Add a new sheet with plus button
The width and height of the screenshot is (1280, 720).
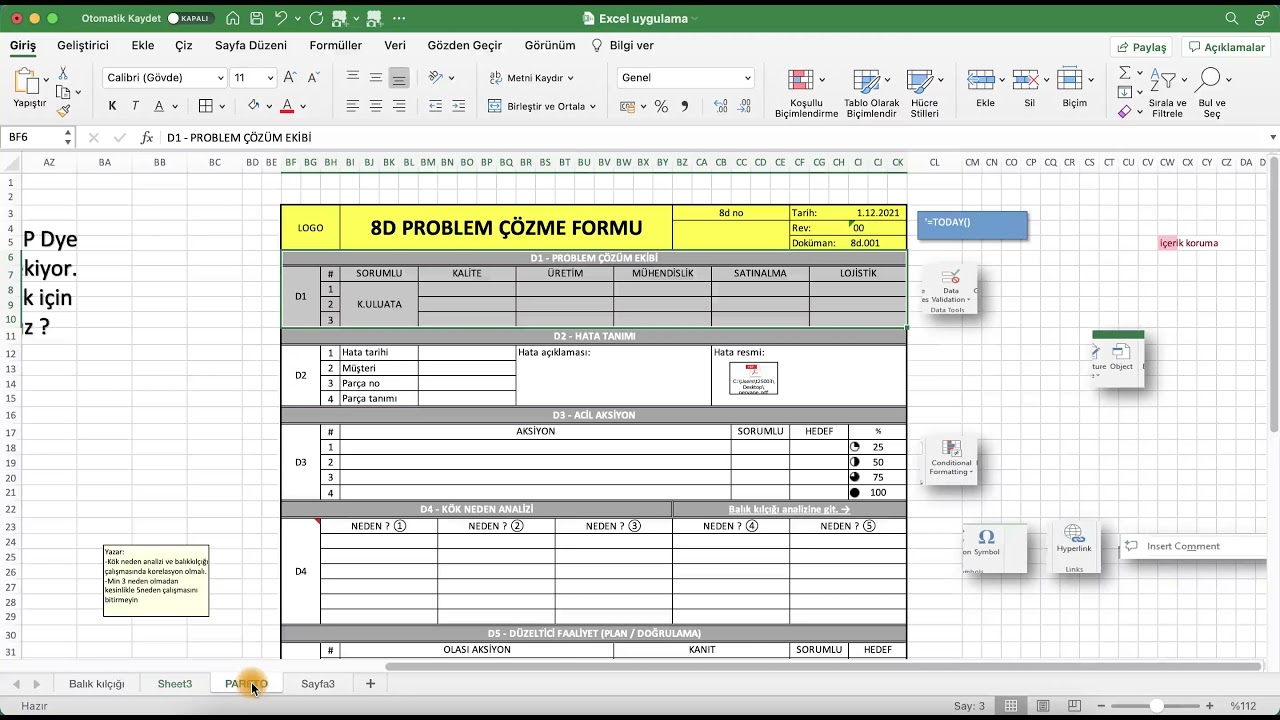tap(370, 684)
